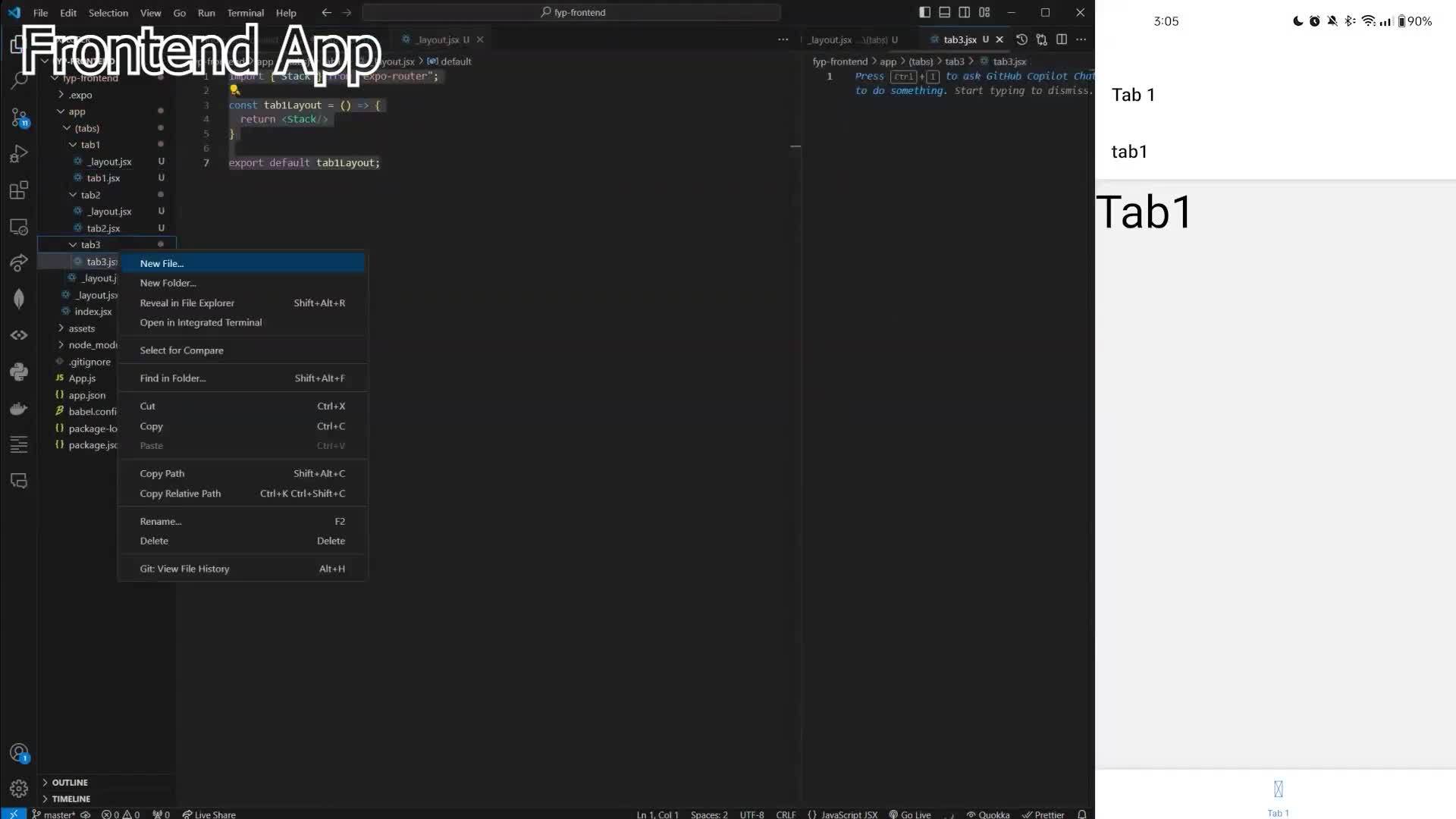1456x819 pixels.
Task: Open the Search view in activity bar
Action: pyautogui.click(x=19, y=80)
